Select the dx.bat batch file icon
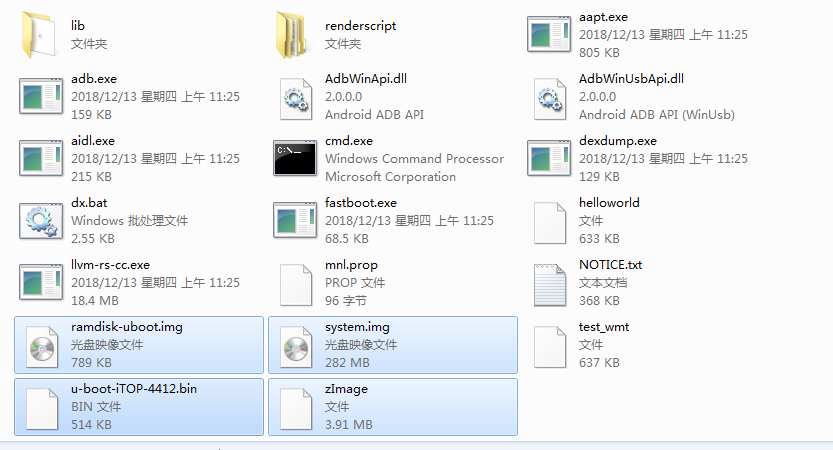This screenshot has height=450, width=833. (x=41, y=220)
